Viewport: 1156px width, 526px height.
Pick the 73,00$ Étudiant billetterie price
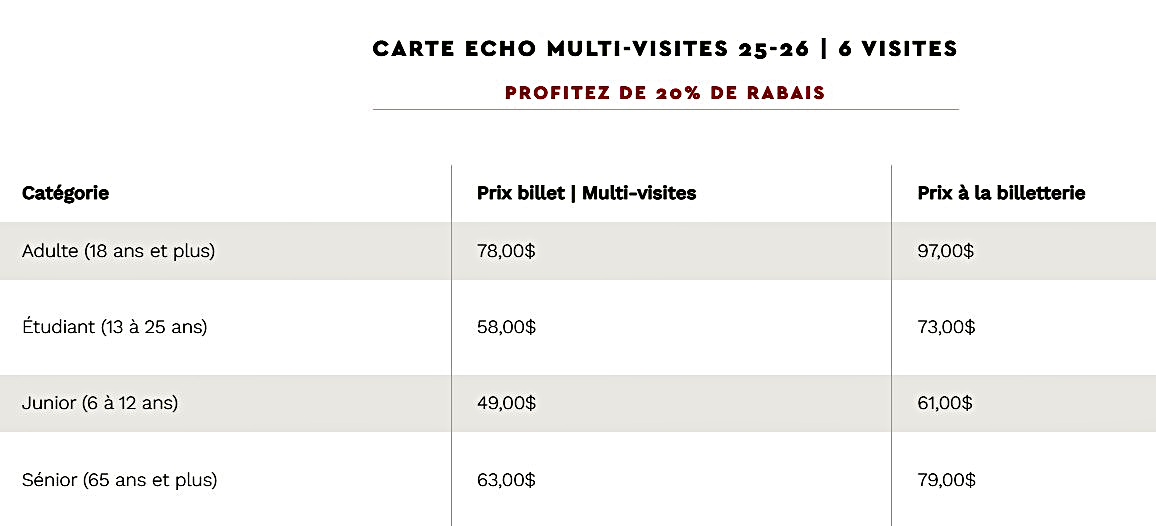point(946,327)
